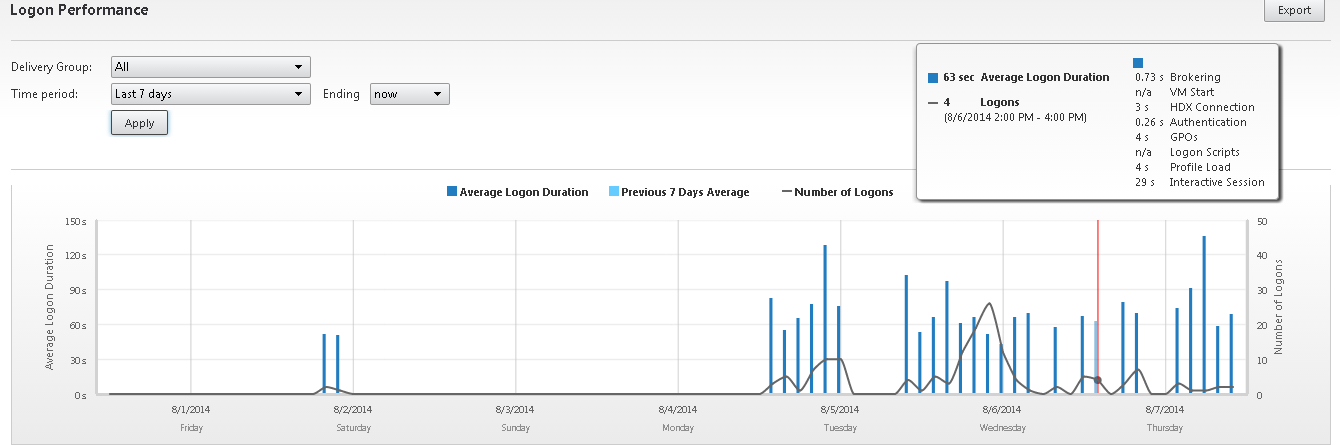
Task: Open the Delivery Group dropdown
Action: 211,67
